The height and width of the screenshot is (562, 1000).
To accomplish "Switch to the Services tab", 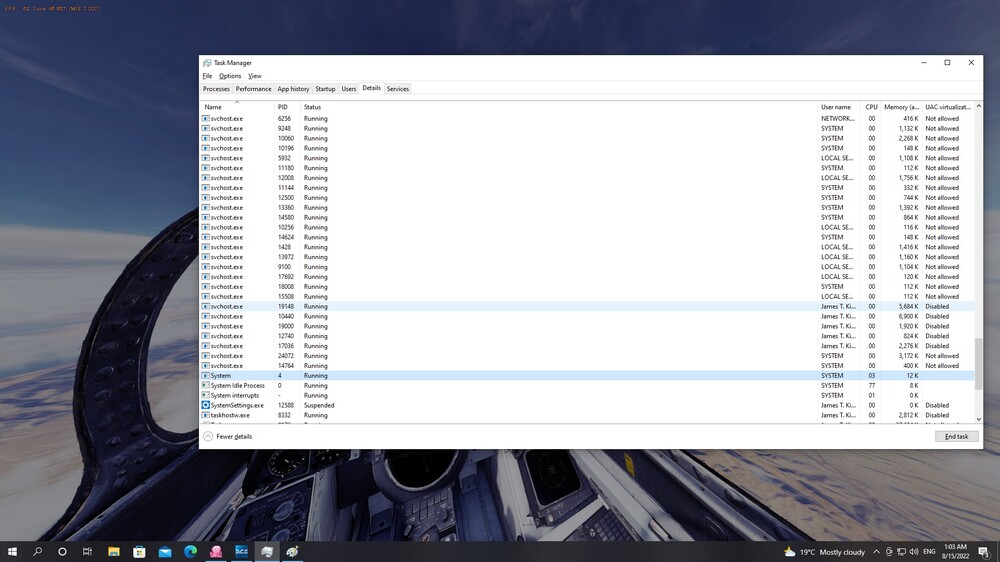I will [x=397, y=89].
